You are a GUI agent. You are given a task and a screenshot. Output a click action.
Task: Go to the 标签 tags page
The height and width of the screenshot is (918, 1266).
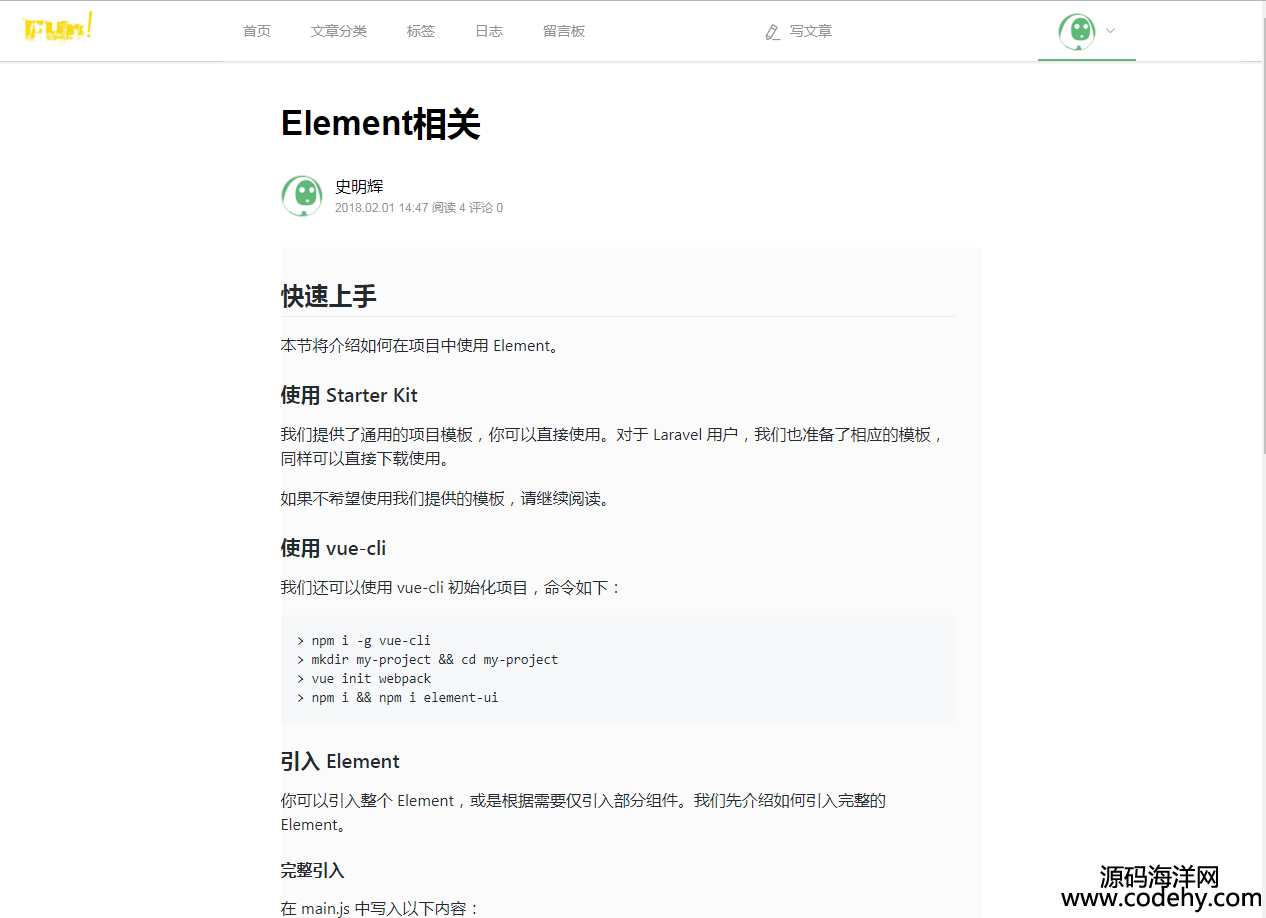tap(421, 31)
